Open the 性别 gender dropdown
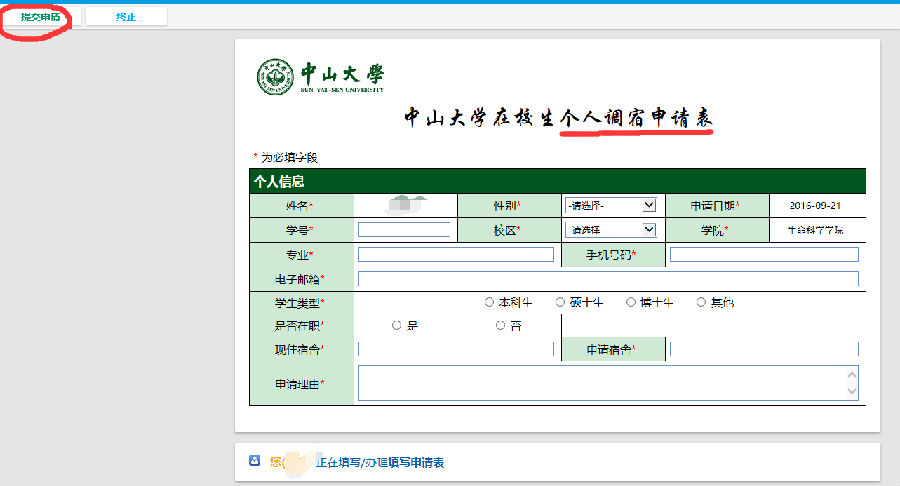Image resolution: width=900 pixels, height=486 pixels. coord(610,205)
